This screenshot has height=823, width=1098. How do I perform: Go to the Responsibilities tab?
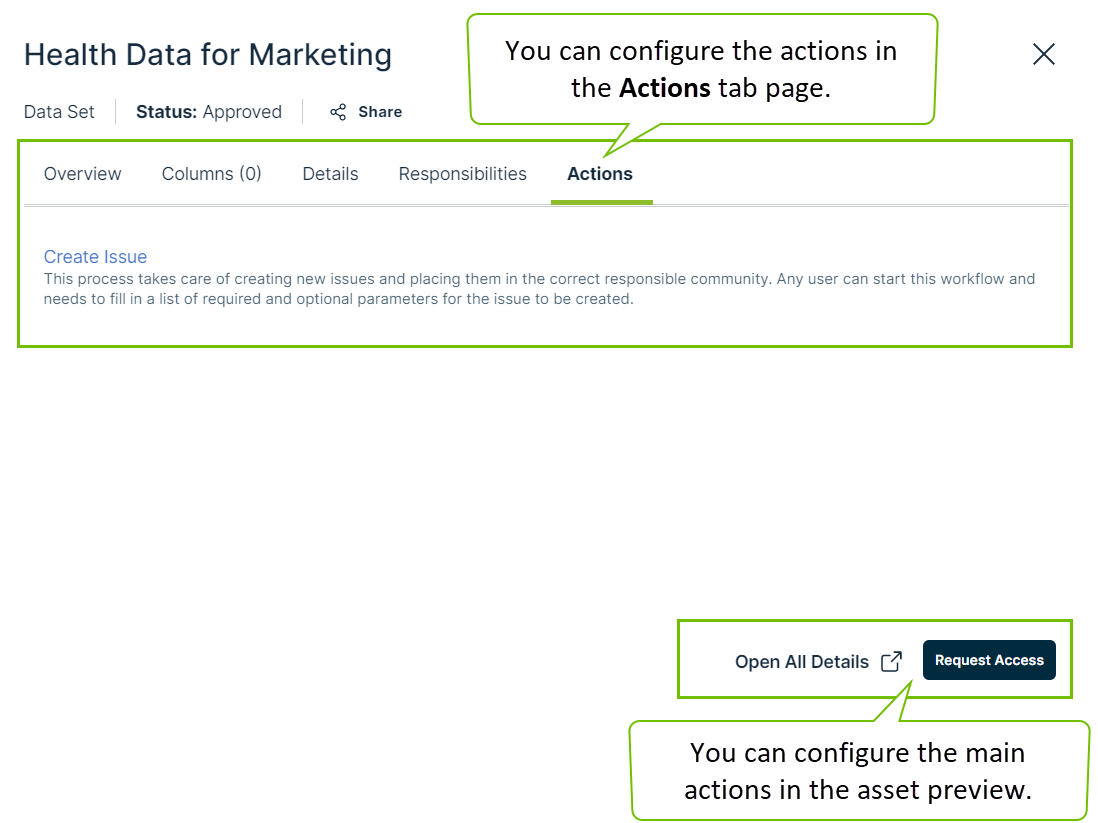[462, 174]
